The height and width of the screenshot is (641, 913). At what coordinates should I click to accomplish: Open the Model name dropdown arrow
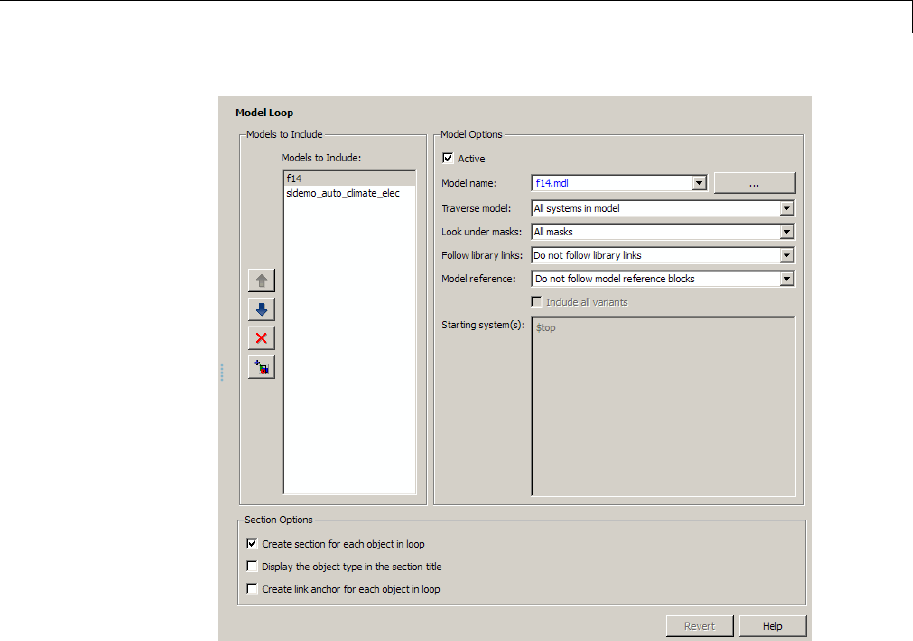(x=699, y=183)
